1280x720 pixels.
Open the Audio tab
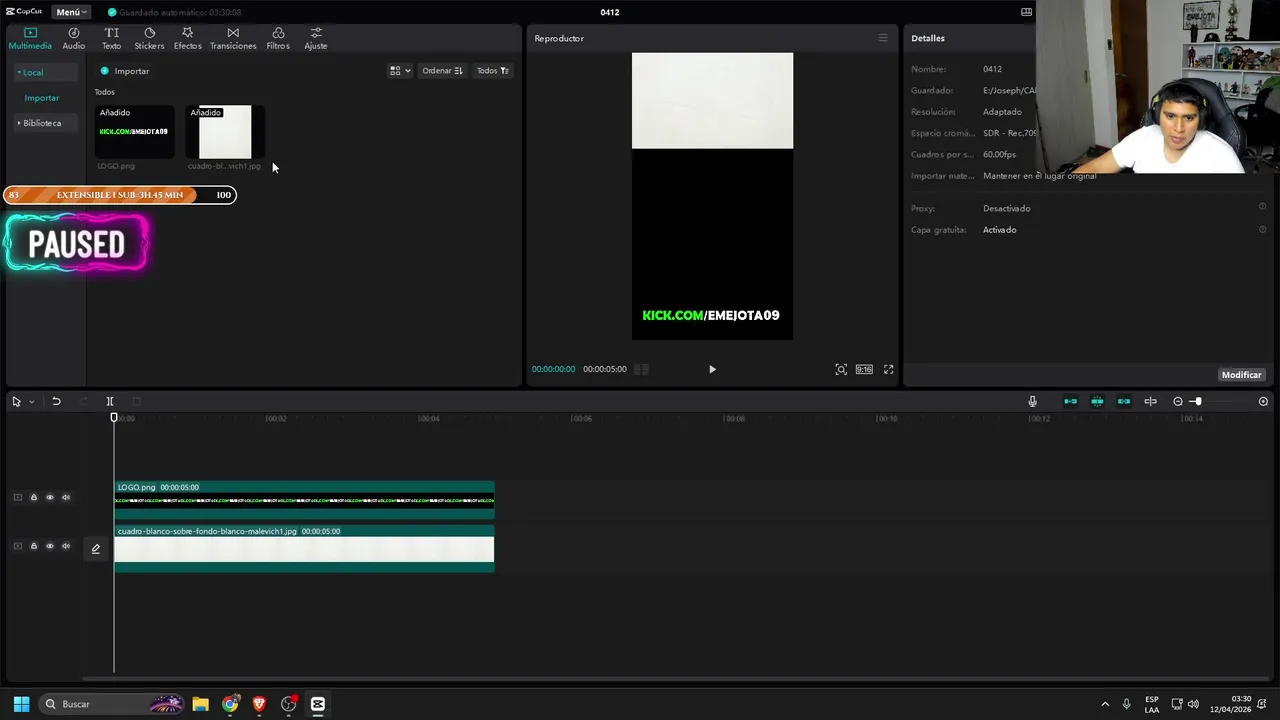pos(74,38)
